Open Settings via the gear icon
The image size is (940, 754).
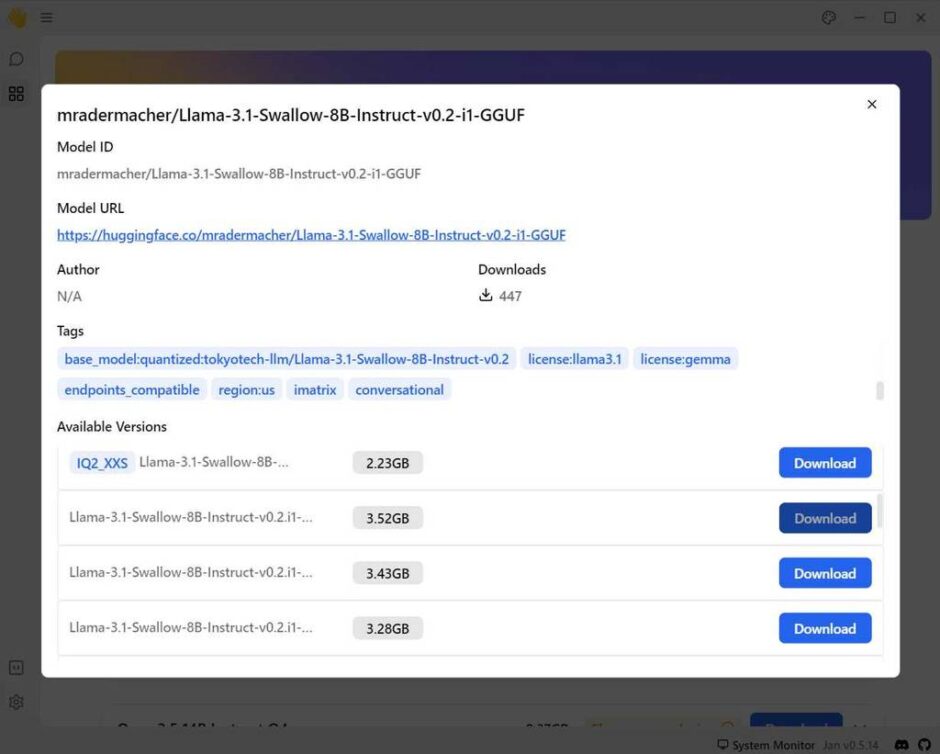[16, 702]
